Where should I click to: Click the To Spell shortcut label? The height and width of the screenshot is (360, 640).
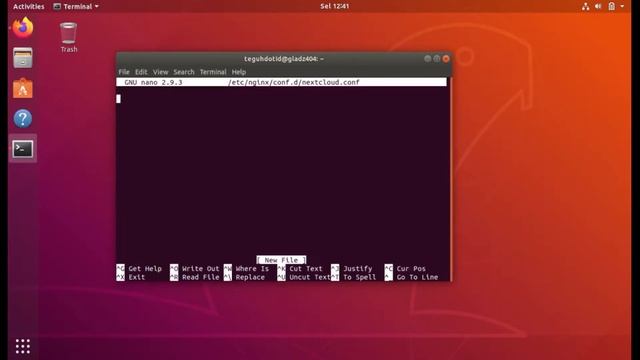pos(359,277)
